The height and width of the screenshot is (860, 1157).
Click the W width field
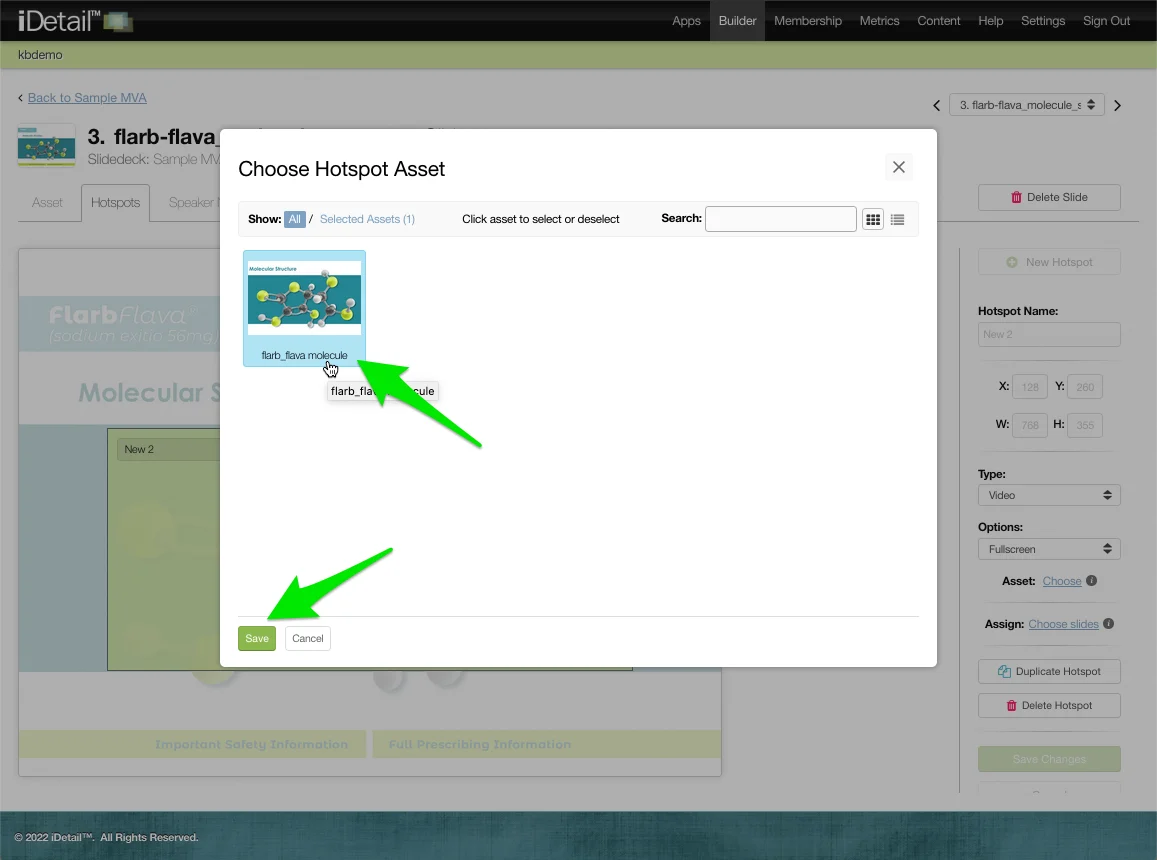coord(1030,425)
